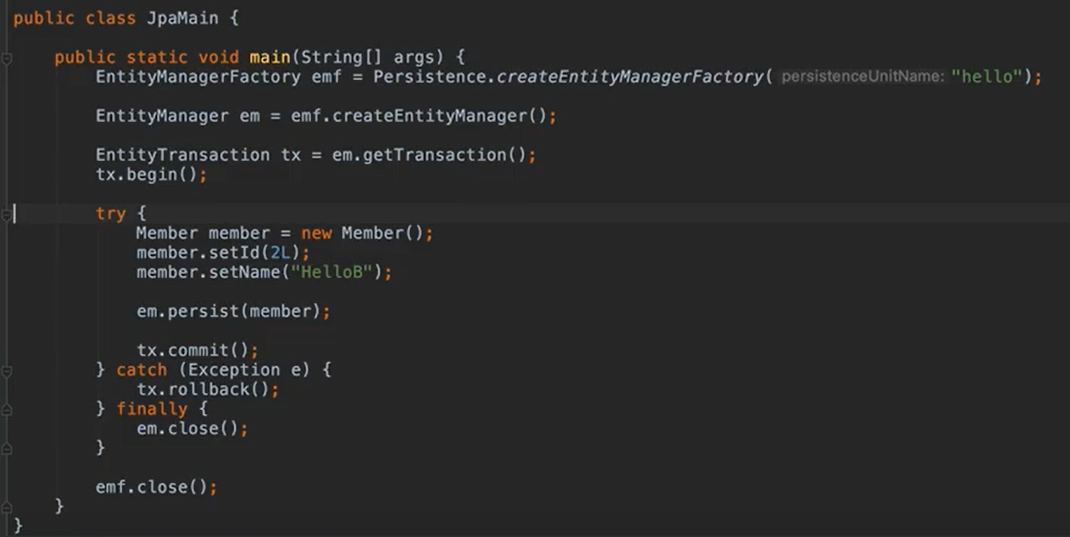This screenshot has width=1070, height=537.
Task: Click the lowercase 'member' variable in its declaration
Action: click(x=239, y=233)
